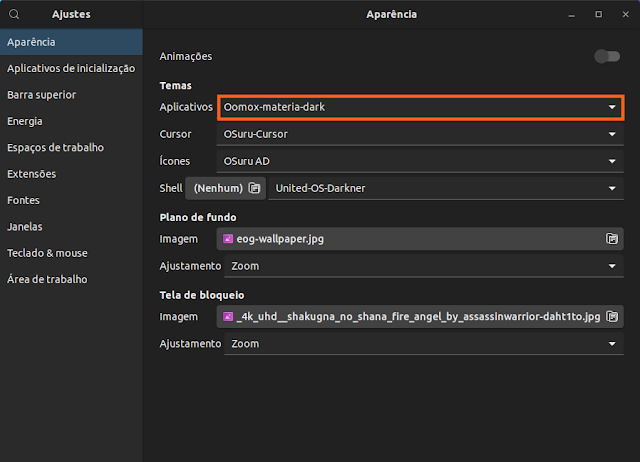Open Ícones dropdown showing OSuru AD
640x462 pixels.
pyautogui.click(x=420, y=161)
